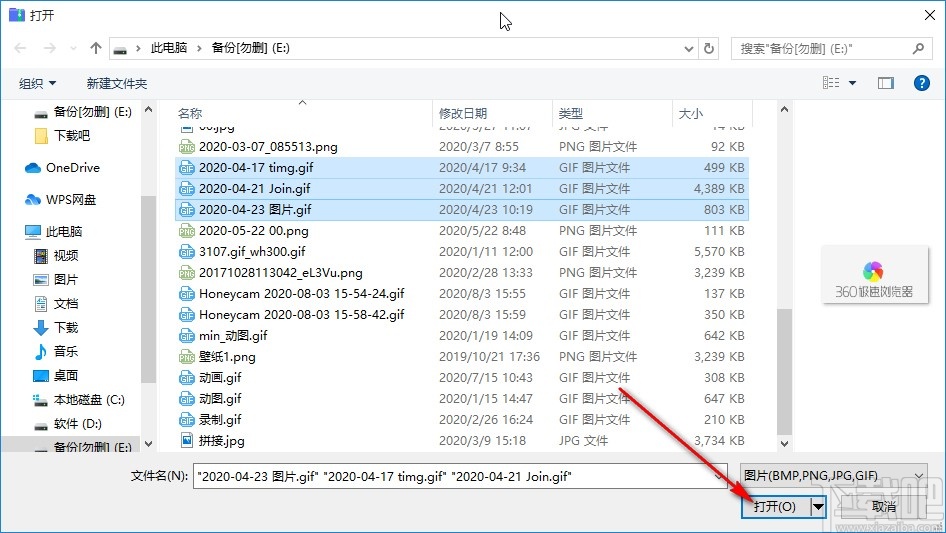Open the 组织 menu

click(x=37, y=83)
